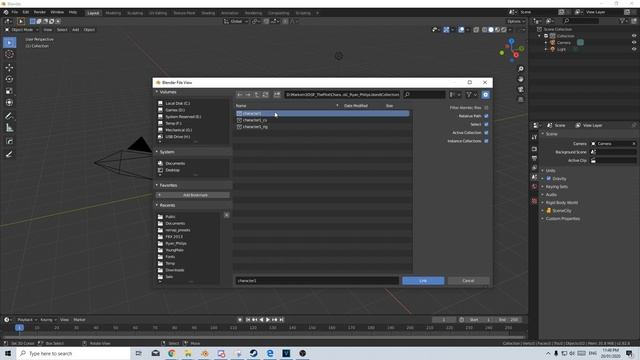Select the Transform tool in the left toolbar
640x360 pixels.
point(9,103)
